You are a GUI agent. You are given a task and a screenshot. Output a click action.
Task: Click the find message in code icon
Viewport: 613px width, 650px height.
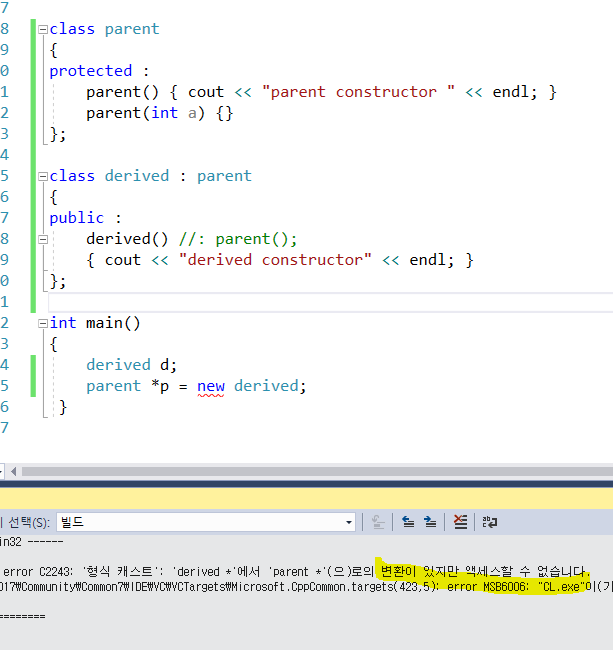[378, 522]
